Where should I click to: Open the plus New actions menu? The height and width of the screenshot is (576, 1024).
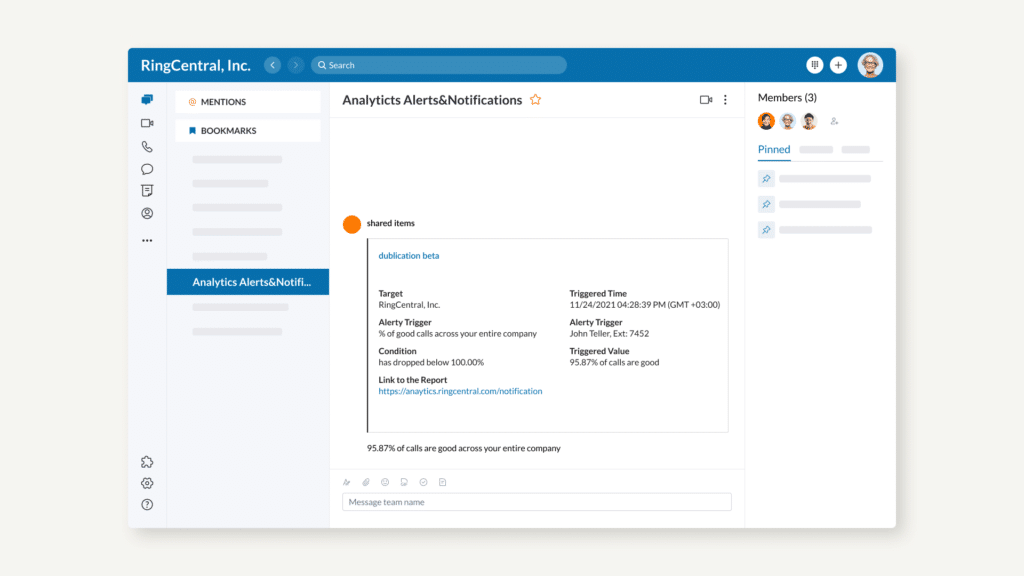tap(838, 65)
